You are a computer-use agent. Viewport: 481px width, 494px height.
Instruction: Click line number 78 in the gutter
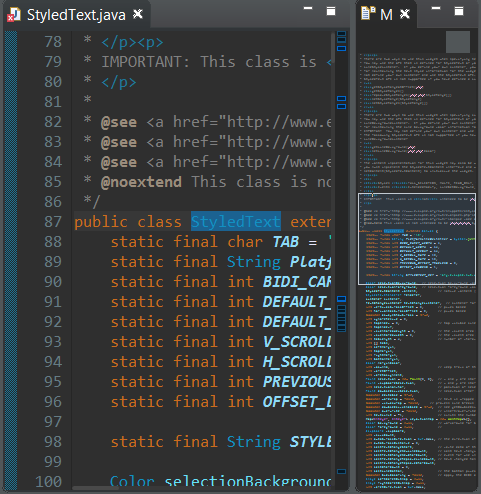tap(53, 42)
